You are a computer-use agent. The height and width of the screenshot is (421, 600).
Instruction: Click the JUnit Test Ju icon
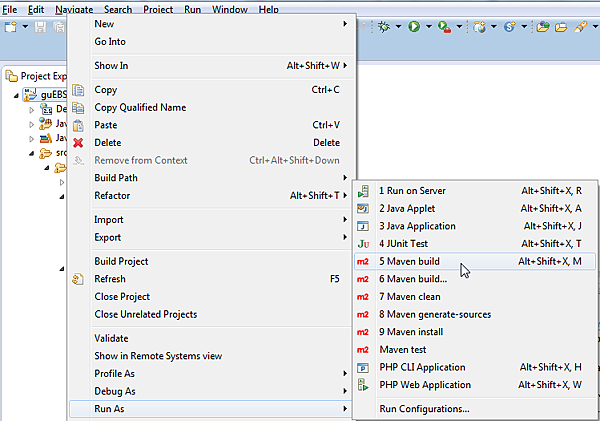click(x=363, y=244)
